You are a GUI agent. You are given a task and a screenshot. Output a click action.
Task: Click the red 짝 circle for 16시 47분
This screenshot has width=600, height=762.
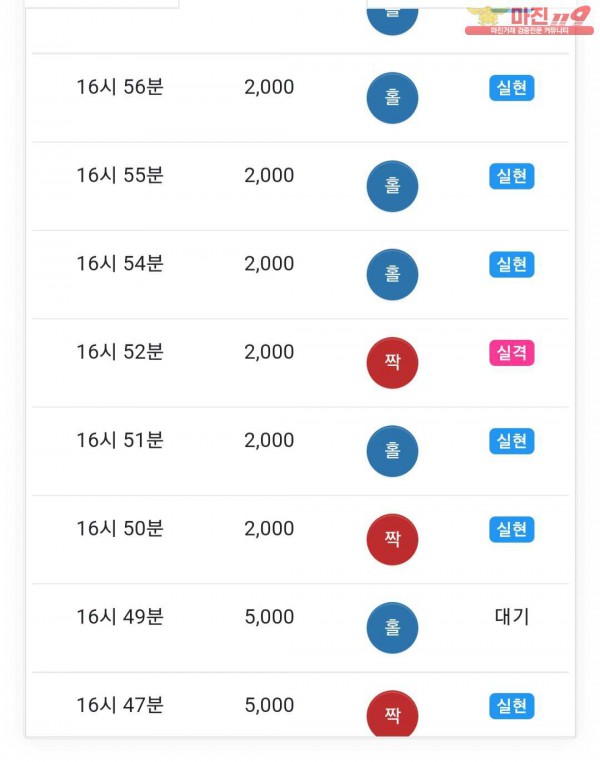[x=392, y=714]
